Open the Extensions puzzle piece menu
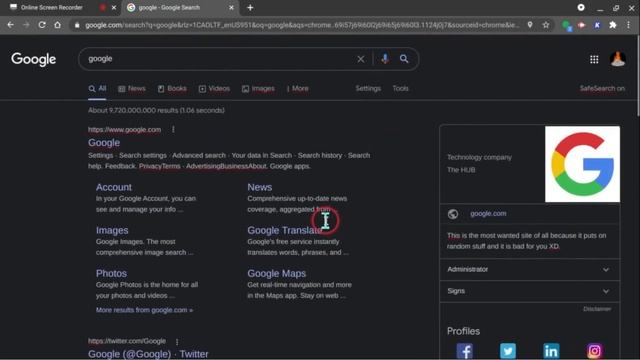Screen dimensions: 640x360 pyautogui.click(x=613, y=25)
